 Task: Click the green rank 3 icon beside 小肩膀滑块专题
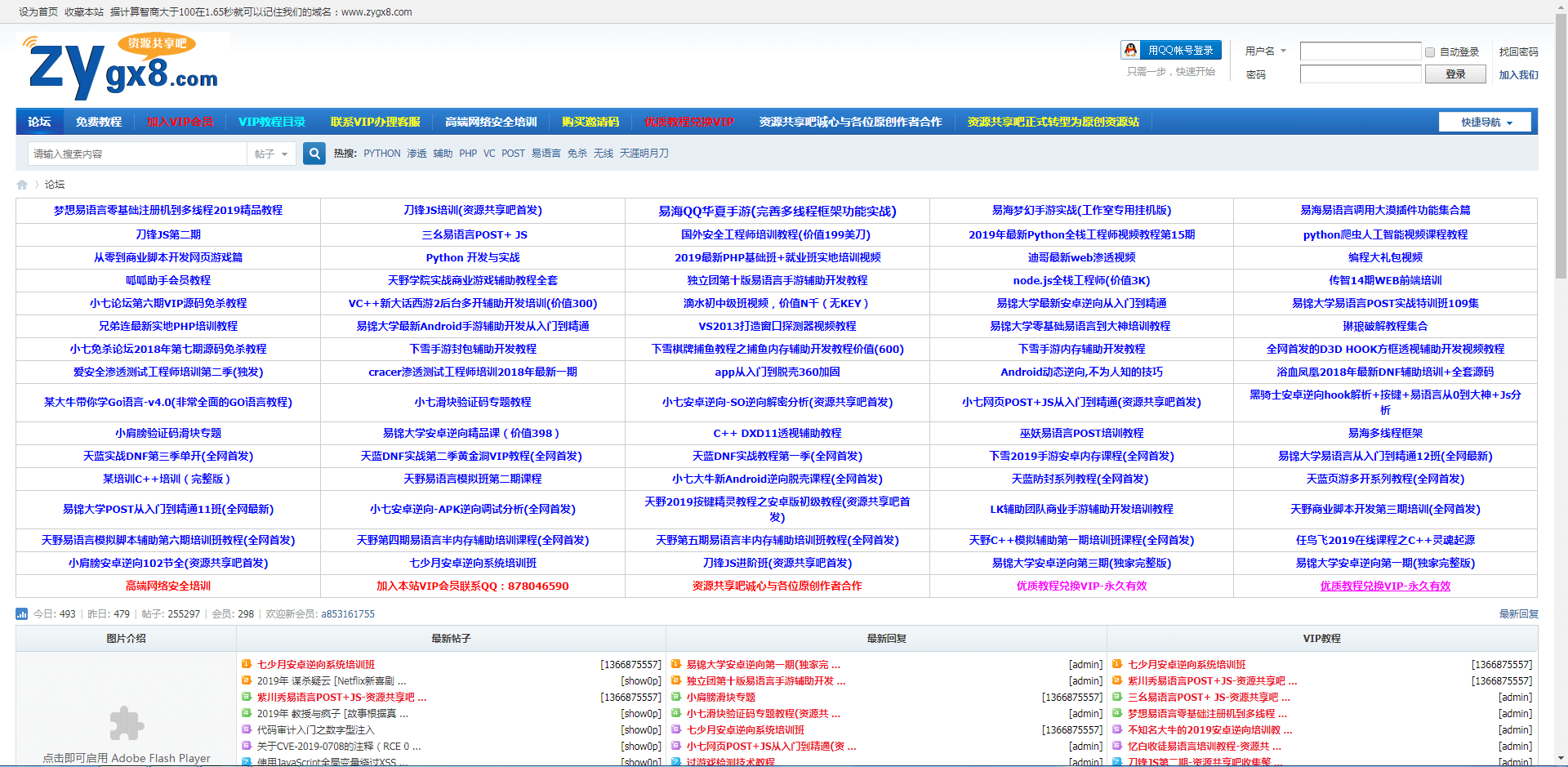675,698
